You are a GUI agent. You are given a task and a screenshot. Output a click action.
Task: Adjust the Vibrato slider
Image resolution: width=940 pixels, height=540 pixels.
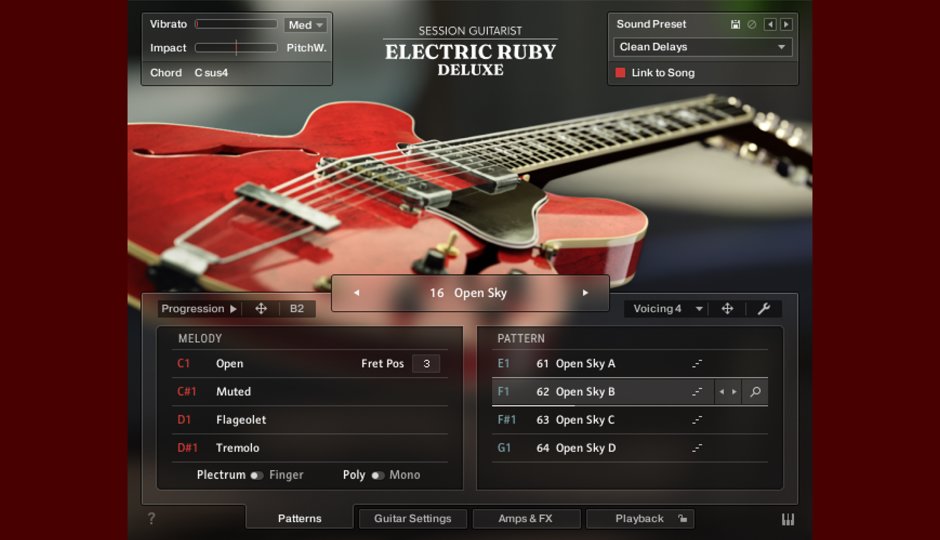tap(236, 24)
